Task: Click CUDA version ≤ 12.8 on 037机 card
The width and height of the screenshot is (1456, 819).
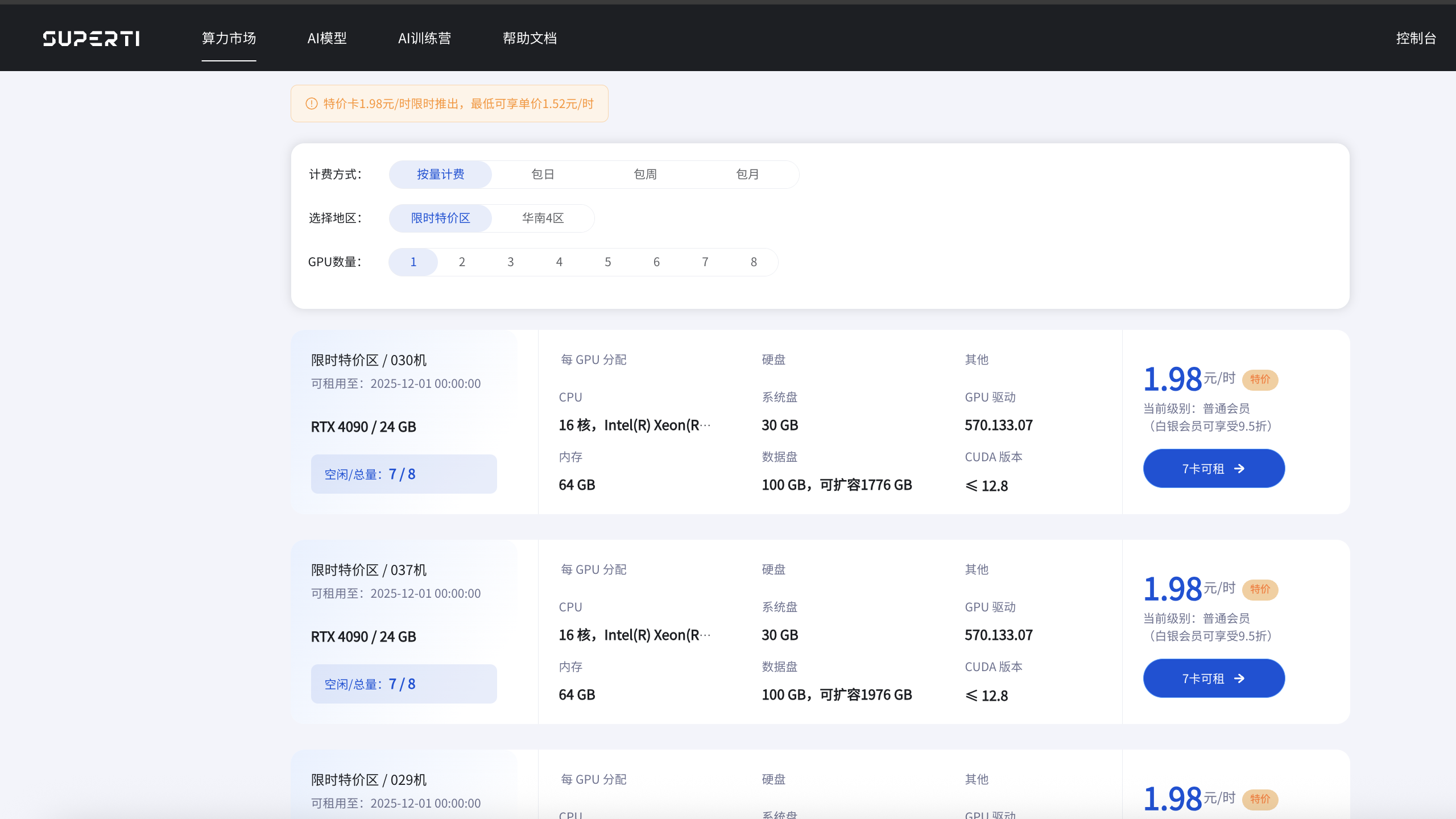Action: click(987, 696)
